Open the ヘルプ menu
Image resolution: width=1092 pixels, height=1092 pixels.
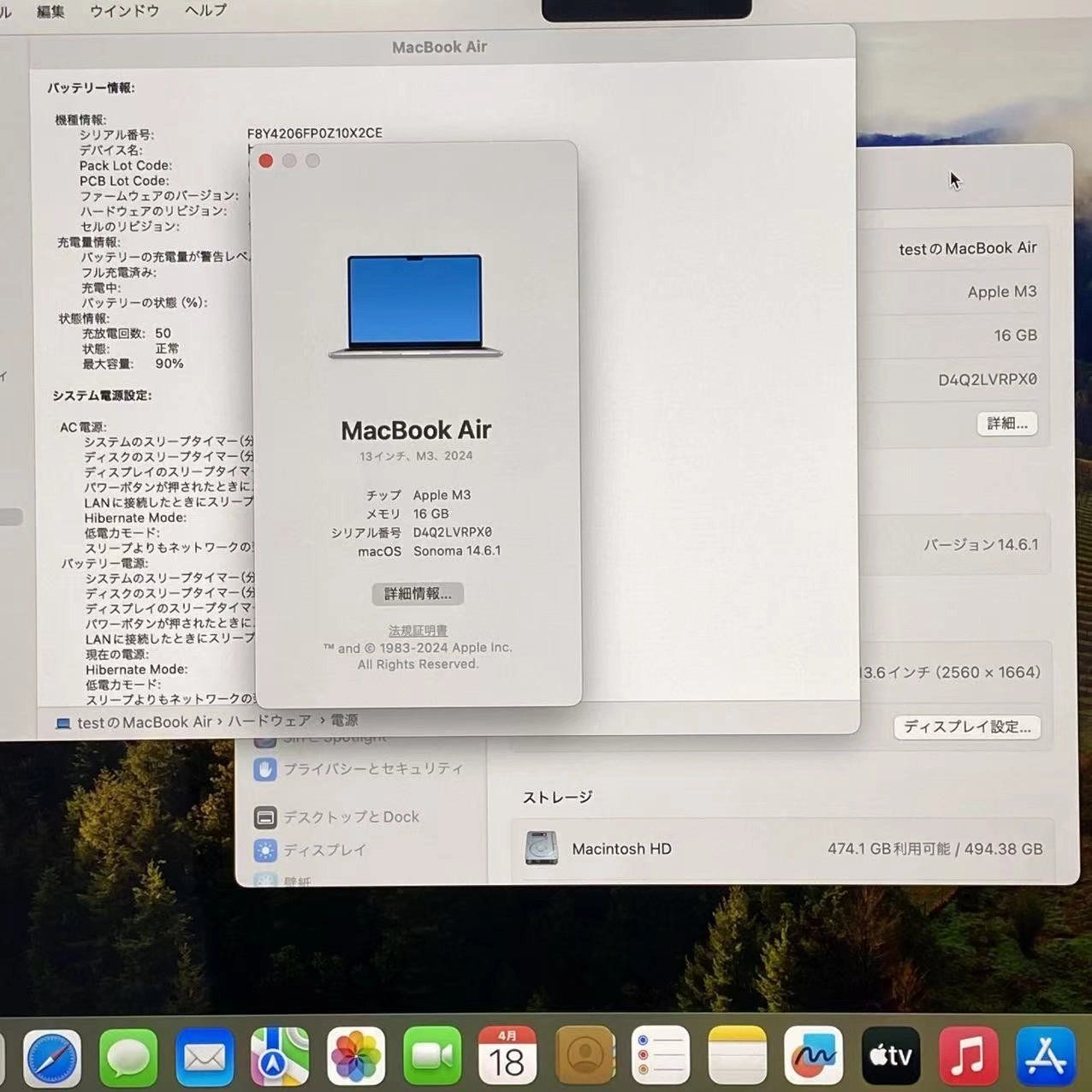205,11
